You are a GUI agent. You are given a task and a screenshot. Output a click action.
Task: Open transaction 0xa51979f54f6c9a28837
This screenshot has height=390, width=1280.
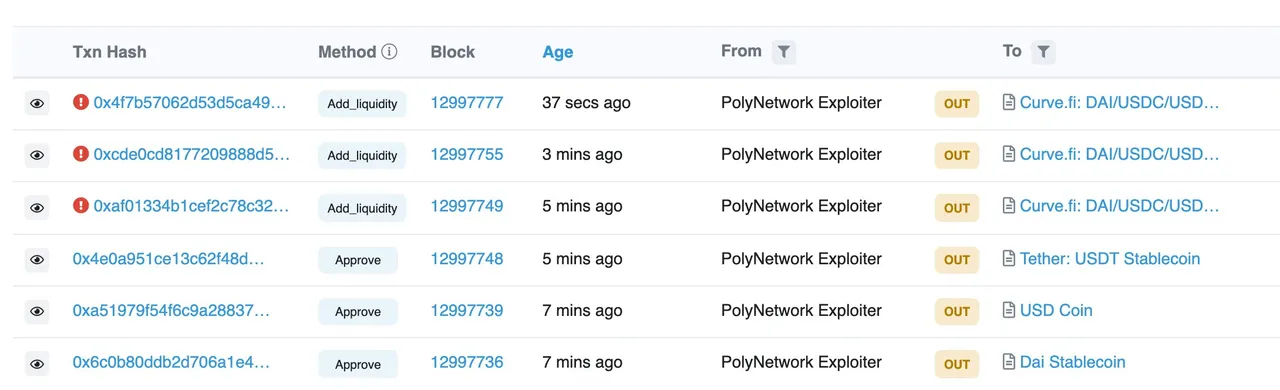pyautogui.click(x=171, y=310)
